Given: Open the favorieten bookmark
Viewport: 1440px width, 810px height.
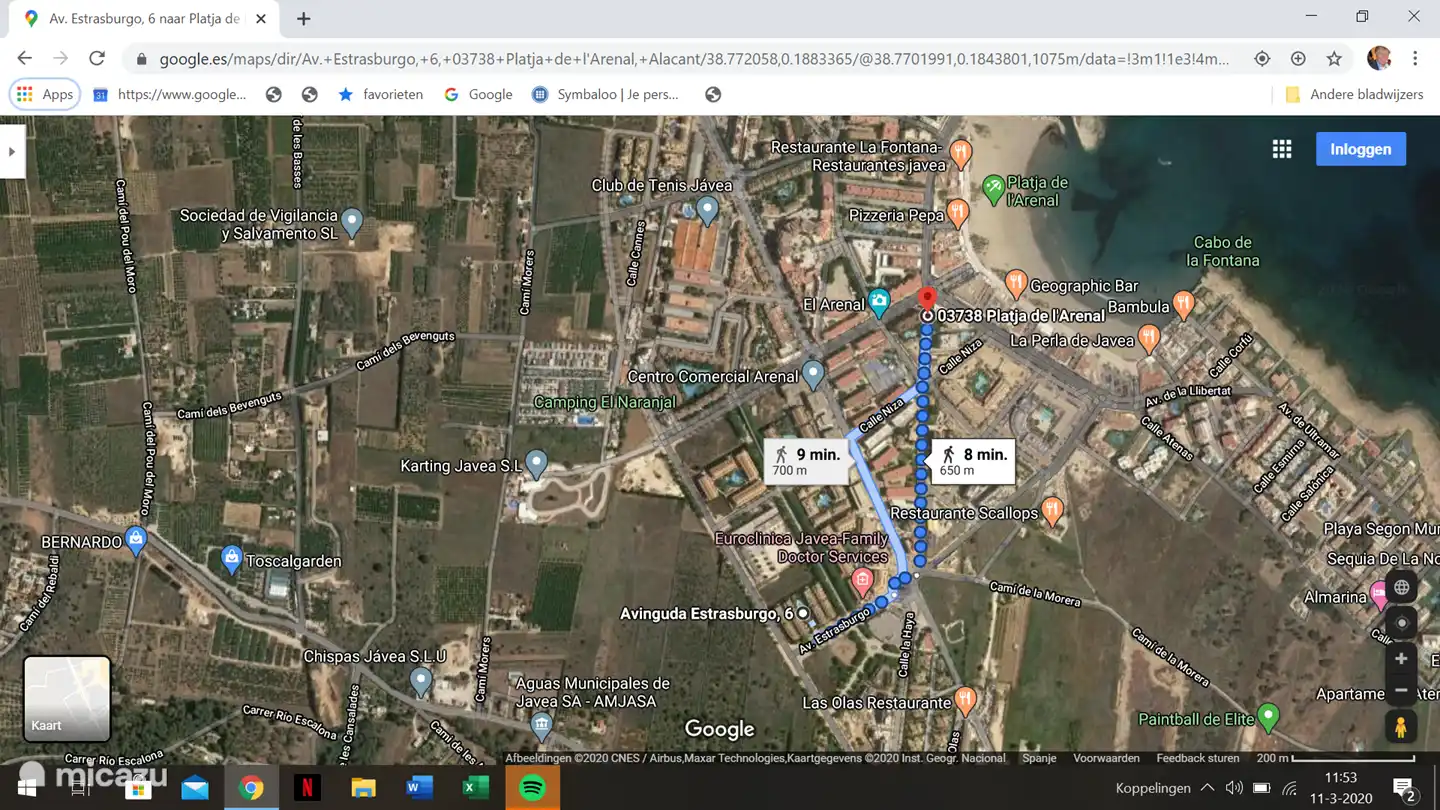Looking at the screenshot, I should (381, 94).
